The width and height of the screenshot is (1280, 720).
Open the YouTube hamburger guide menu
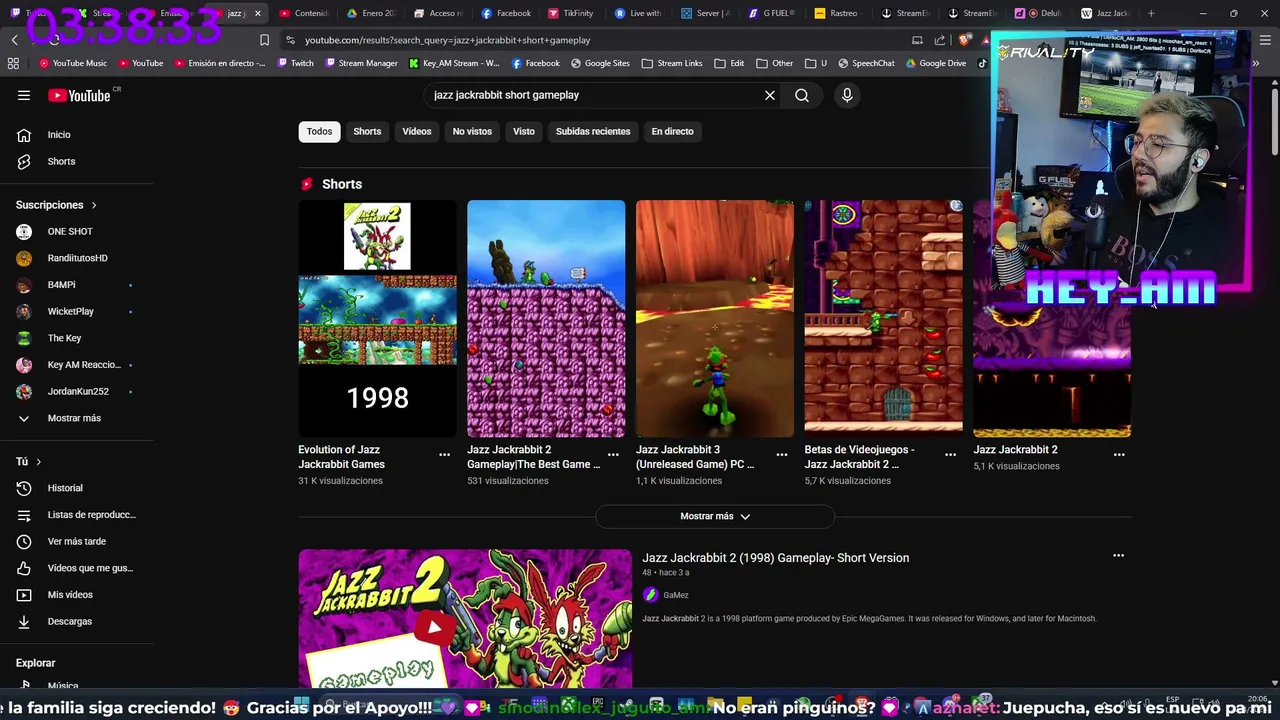coord(24,95)
